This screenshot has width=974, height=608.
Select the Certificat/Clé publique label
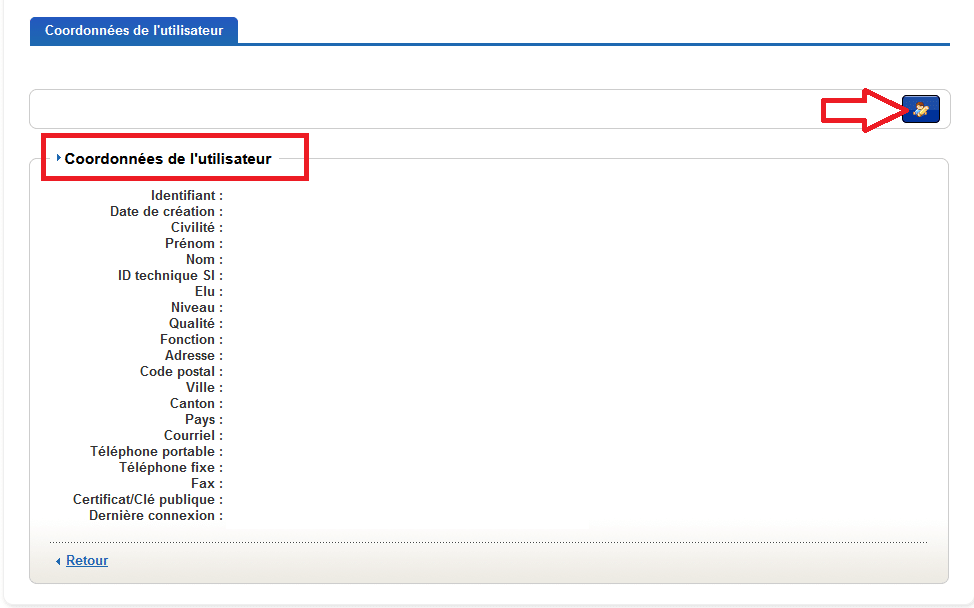[148, 500]
